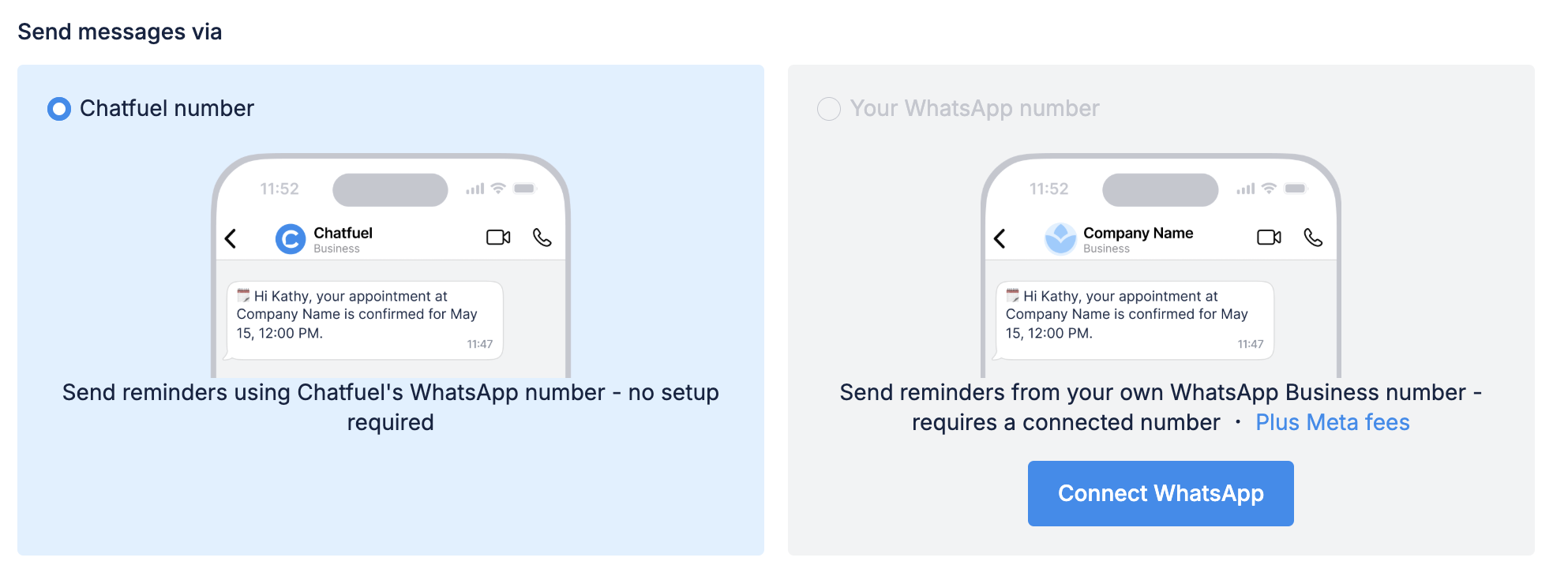Click the appointment message bubble in Chatfuel preview
Image resolution: width=1568 pixels, height=565 pixels.
(x=365, y=320)
